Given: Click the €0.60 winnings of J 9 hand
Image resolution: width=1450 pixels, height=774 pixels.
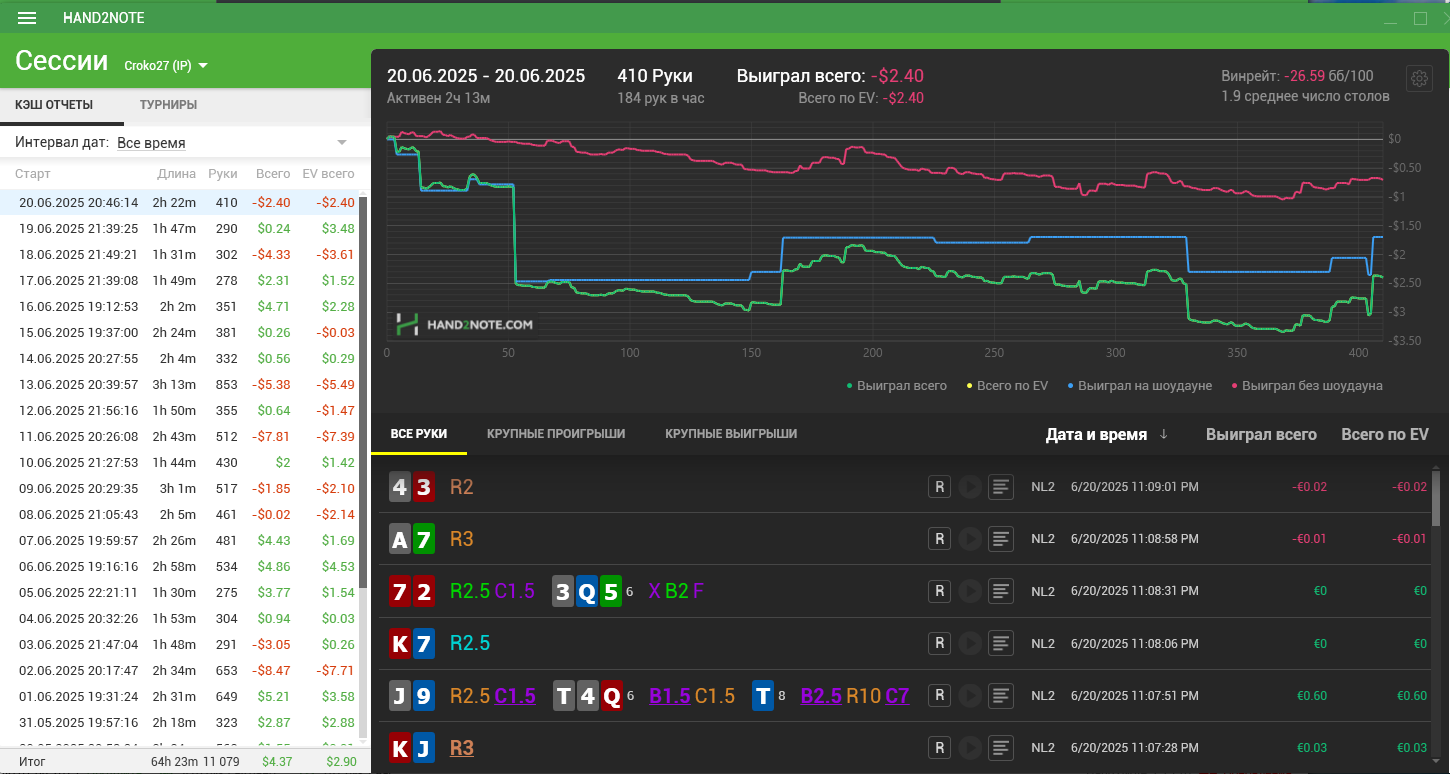Looking at the screenshot, I should point(1312,695).
